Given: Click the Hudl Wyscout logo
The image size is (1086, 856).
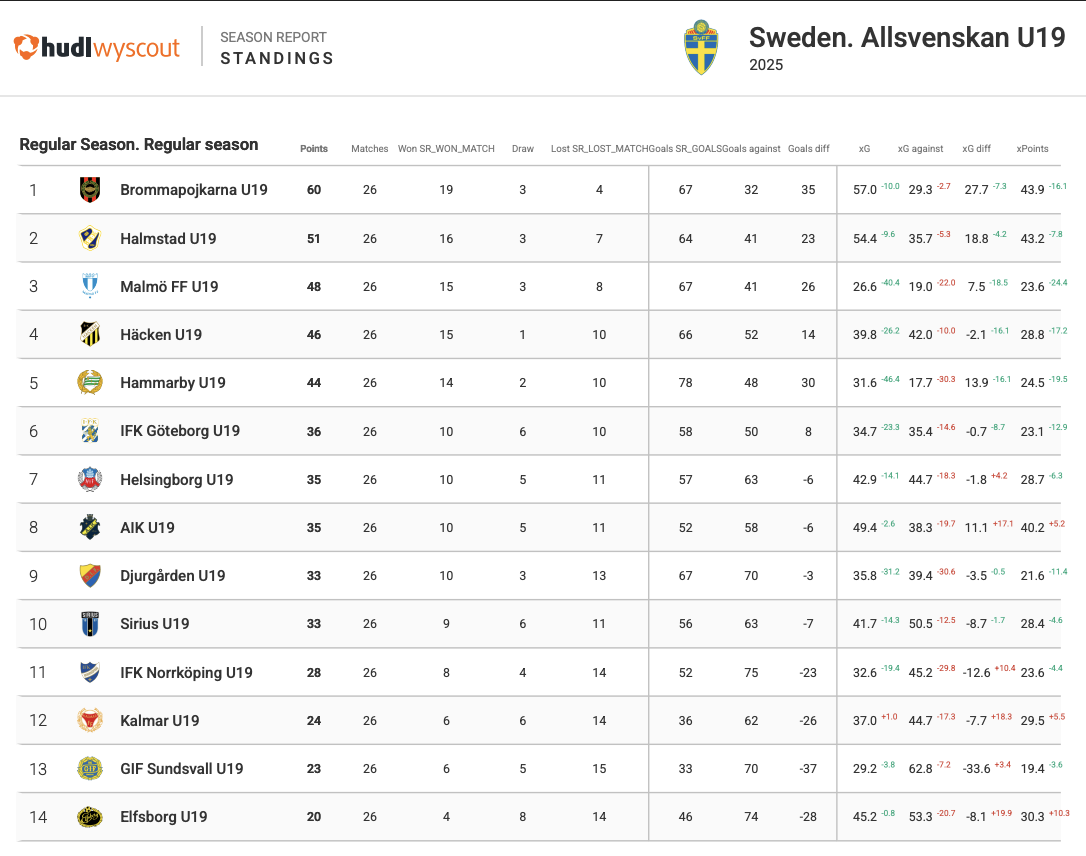Looking at the screenshot, I should click(x=97, y=47).
